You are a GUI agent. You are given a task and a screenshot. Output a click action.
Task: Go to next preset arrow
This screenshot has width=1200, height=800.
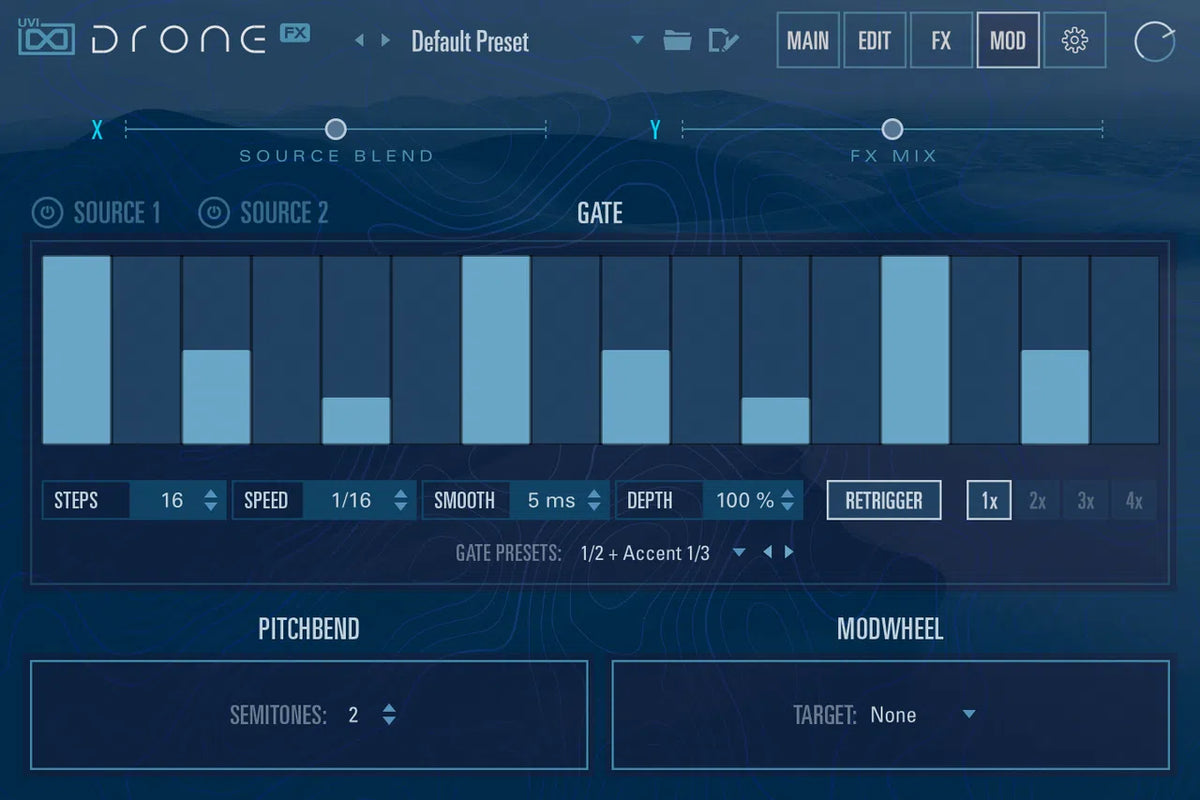[385, 41]
